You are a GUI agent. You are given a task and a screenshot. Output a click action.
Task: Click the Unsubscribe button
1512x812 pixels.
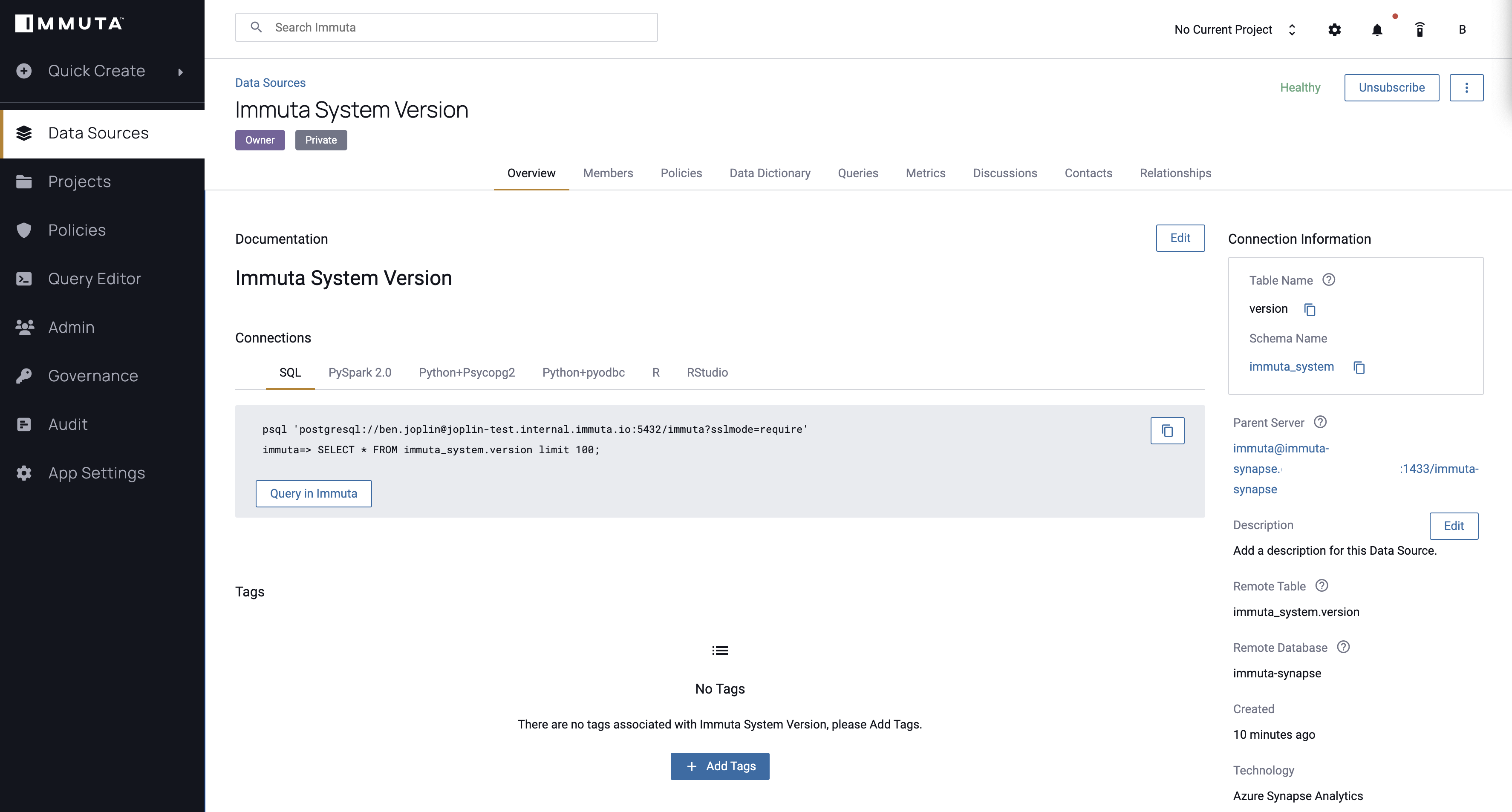pos(1391,87)
